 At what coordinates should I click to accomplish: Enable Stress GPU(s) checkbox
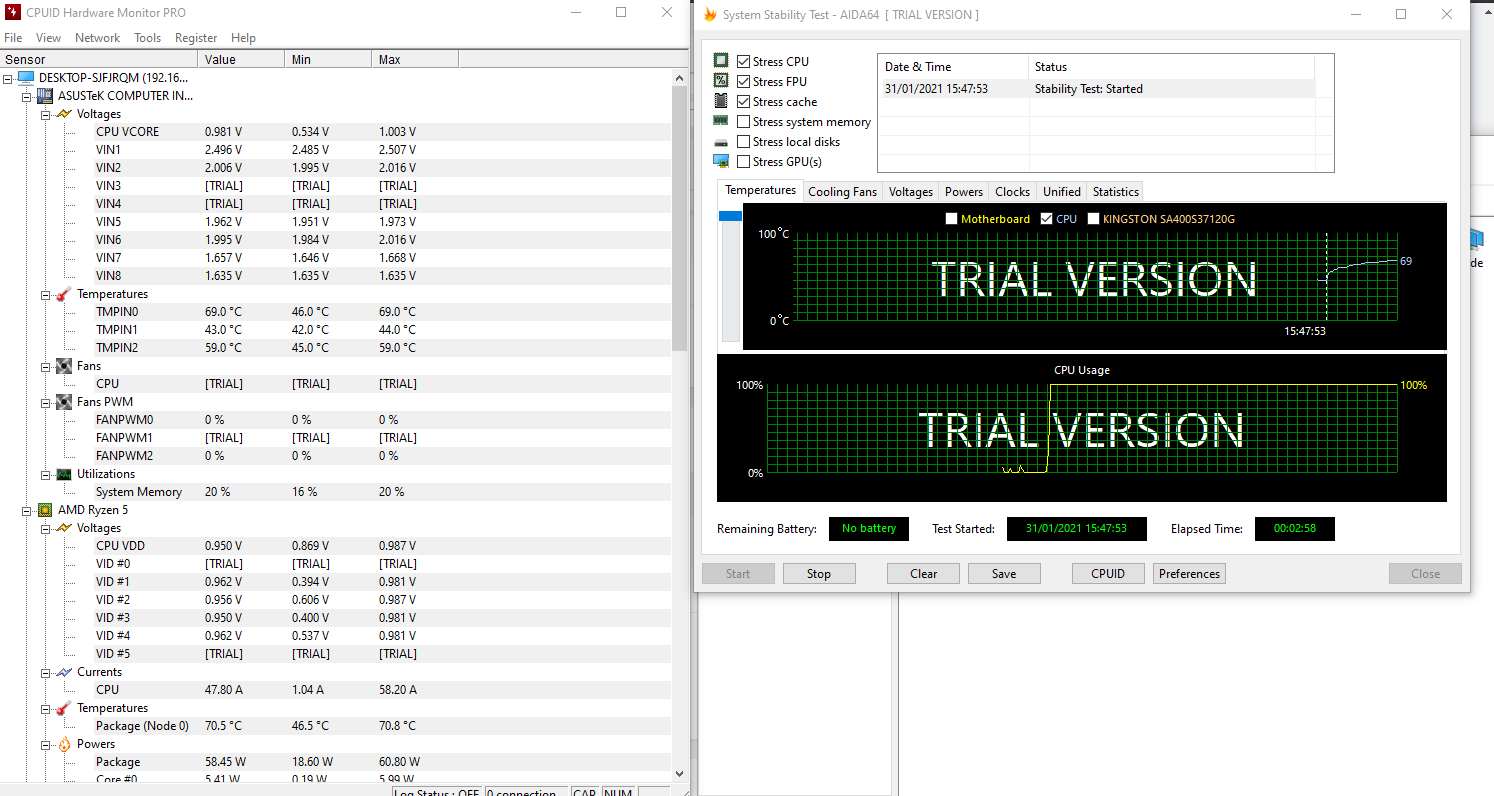(743, 162)
